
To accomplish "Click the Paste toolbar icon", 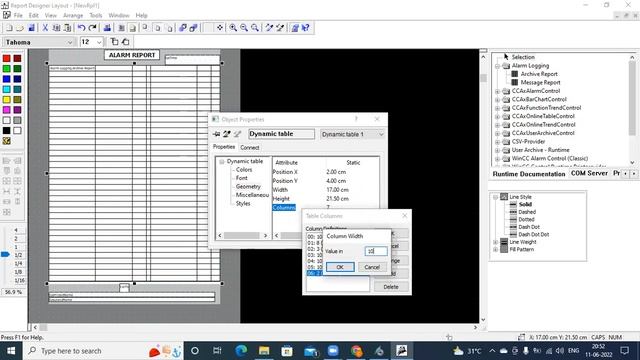I will pos(68,28).
